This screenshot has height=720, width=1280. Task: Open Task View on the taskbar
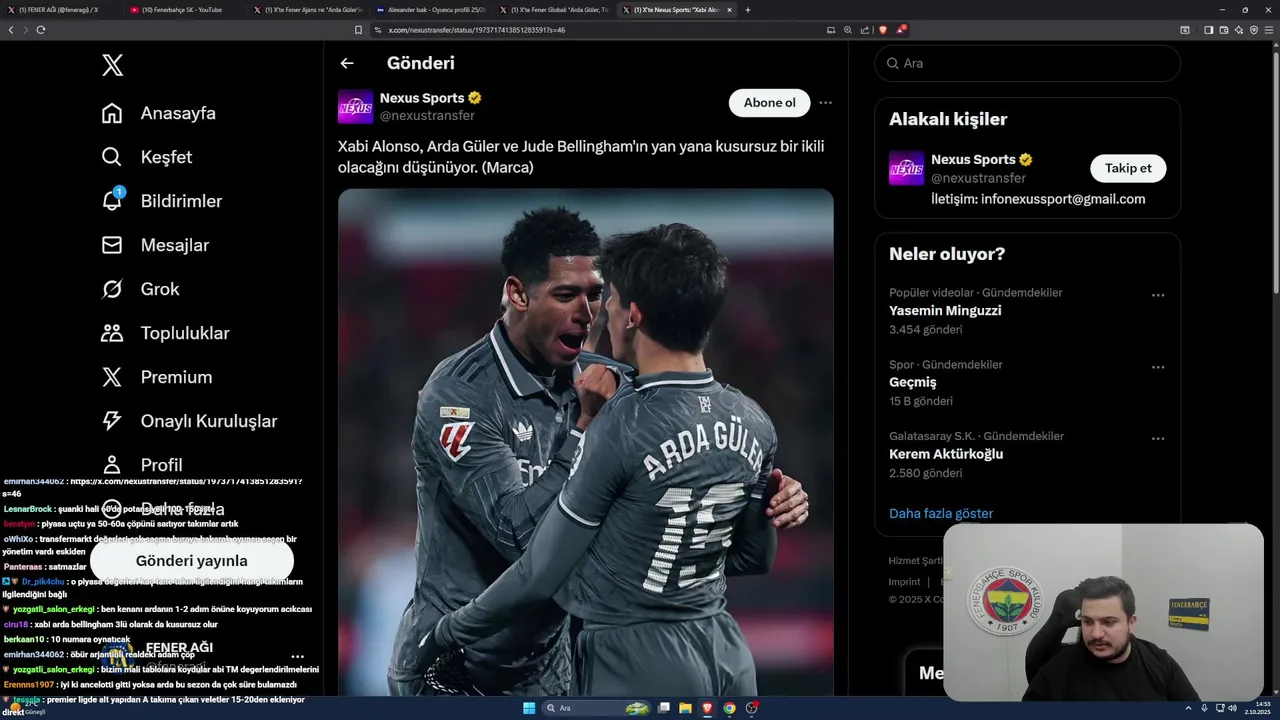point(663,708)
